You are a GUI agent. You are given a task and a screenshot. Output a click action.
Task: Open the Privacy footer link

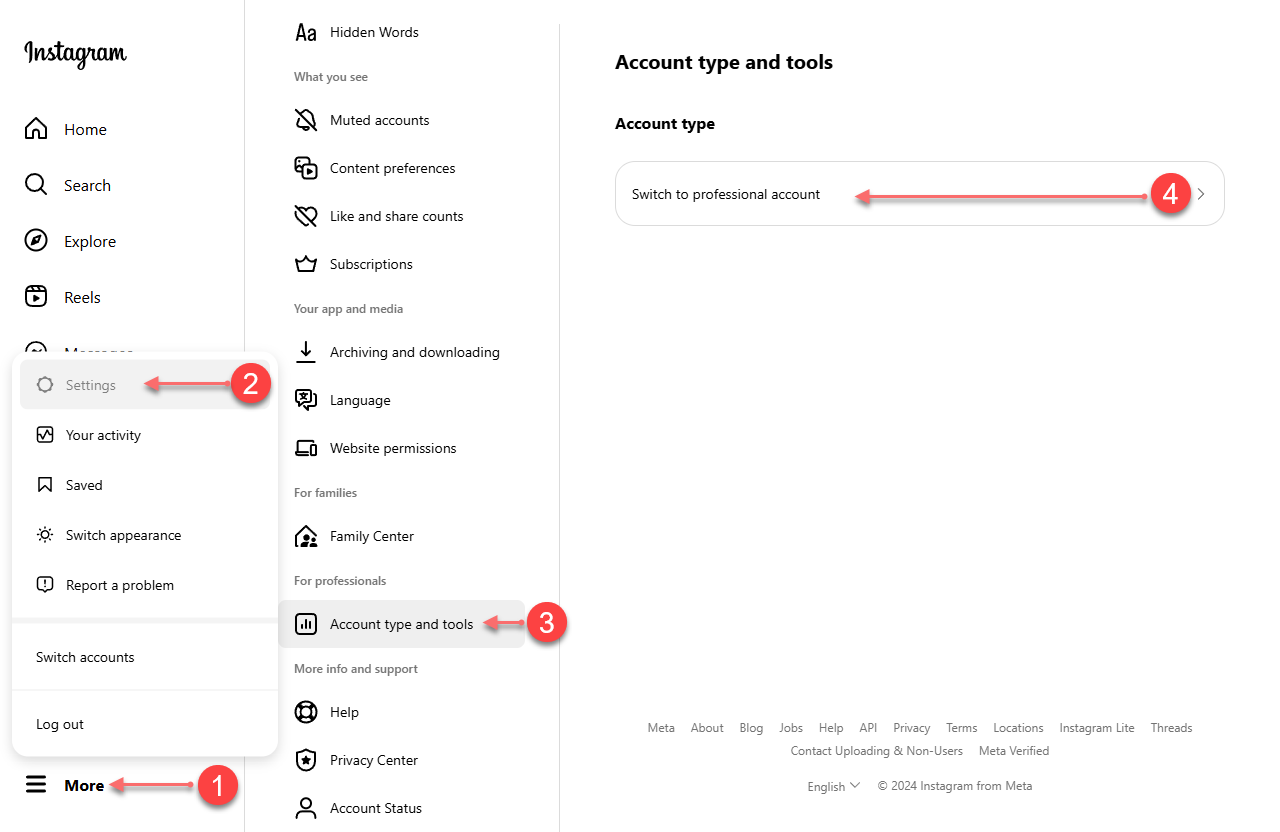click(912, 728)
